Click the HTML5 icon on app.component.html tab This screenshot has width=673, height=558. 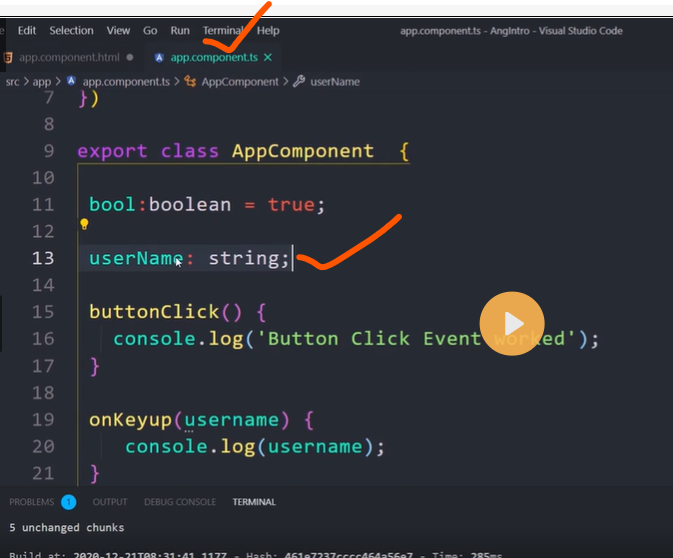pyautogui.click(x=8, y=58)
